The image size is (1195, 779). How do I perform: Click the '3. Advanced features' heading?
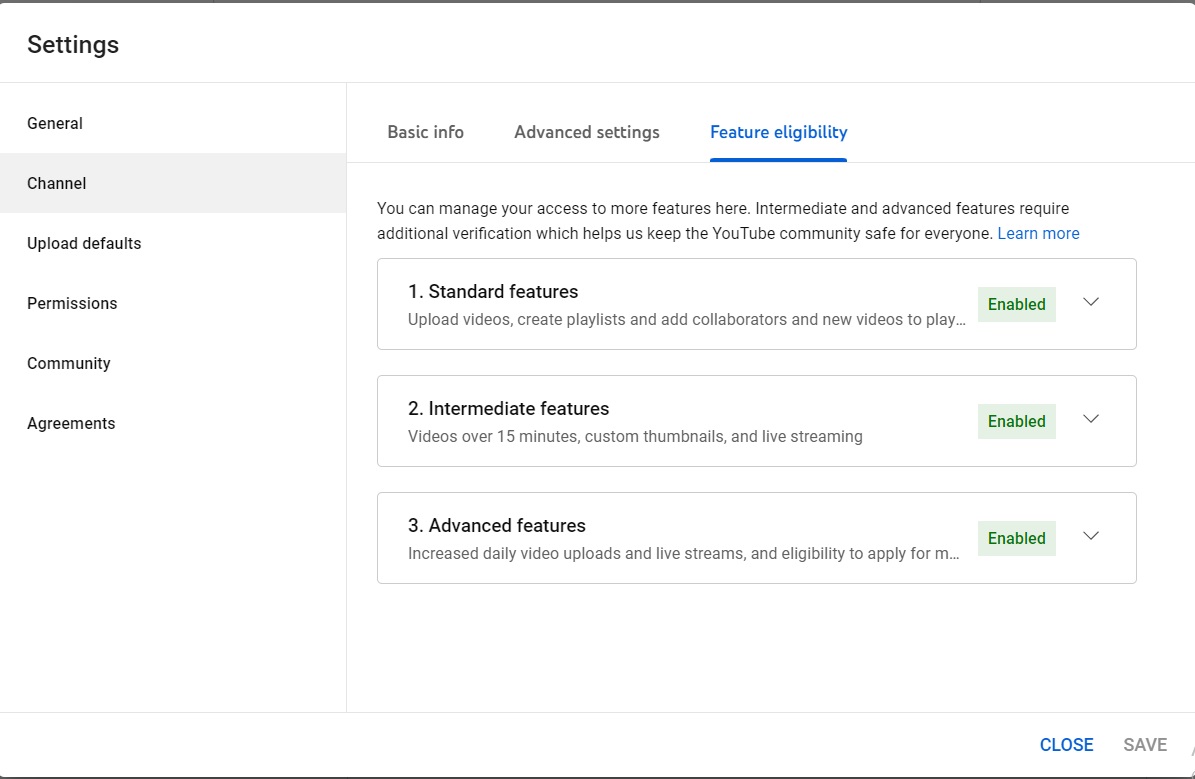(497, 525)
